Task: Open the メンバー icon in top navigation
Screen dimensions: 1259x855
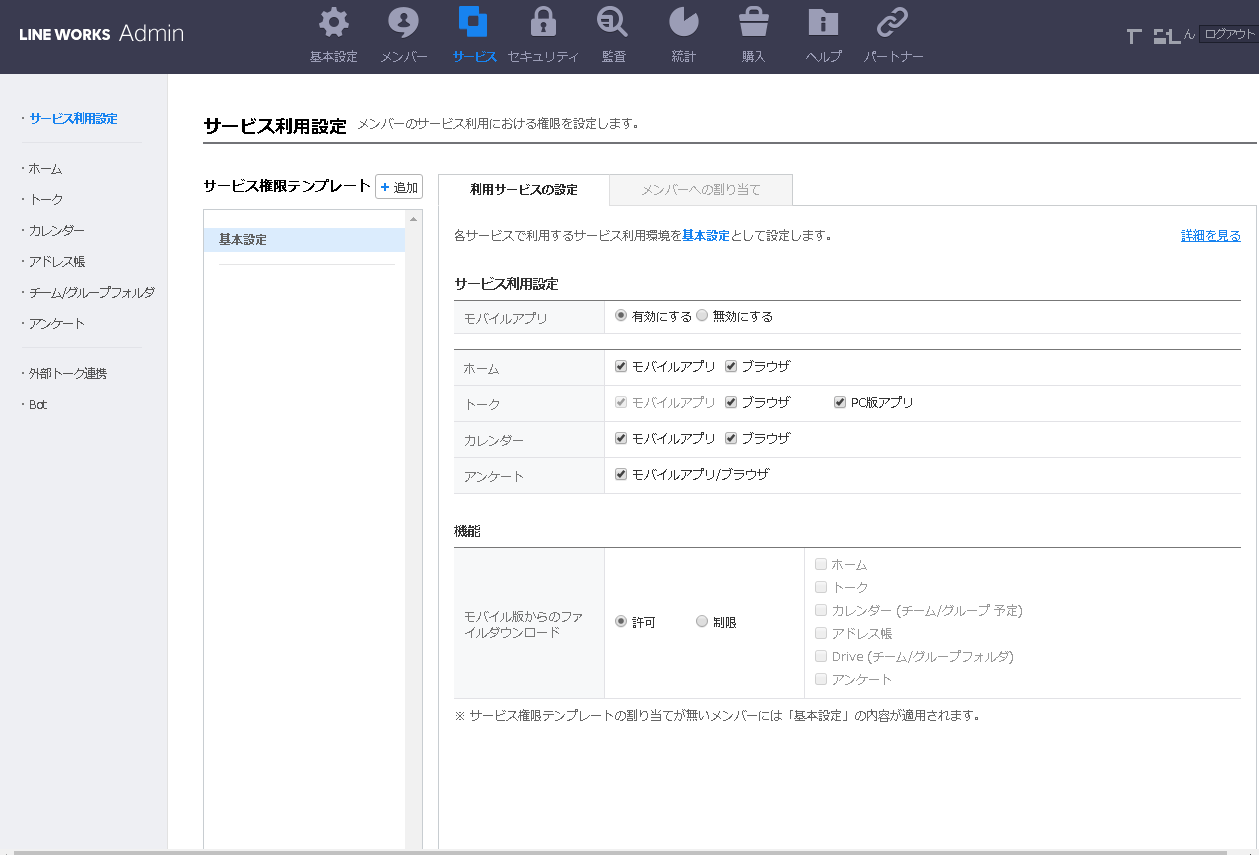Action: 403,23
